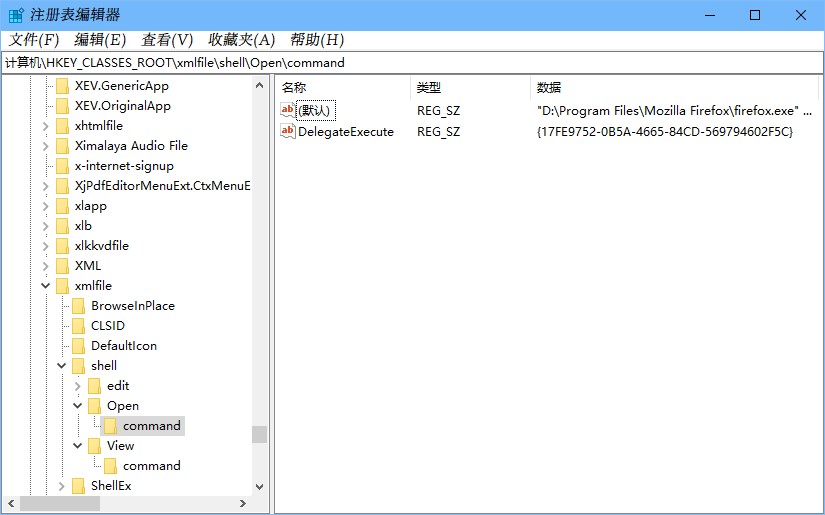
Task: Click the (默认) string value icon
Action: (288, 110)
